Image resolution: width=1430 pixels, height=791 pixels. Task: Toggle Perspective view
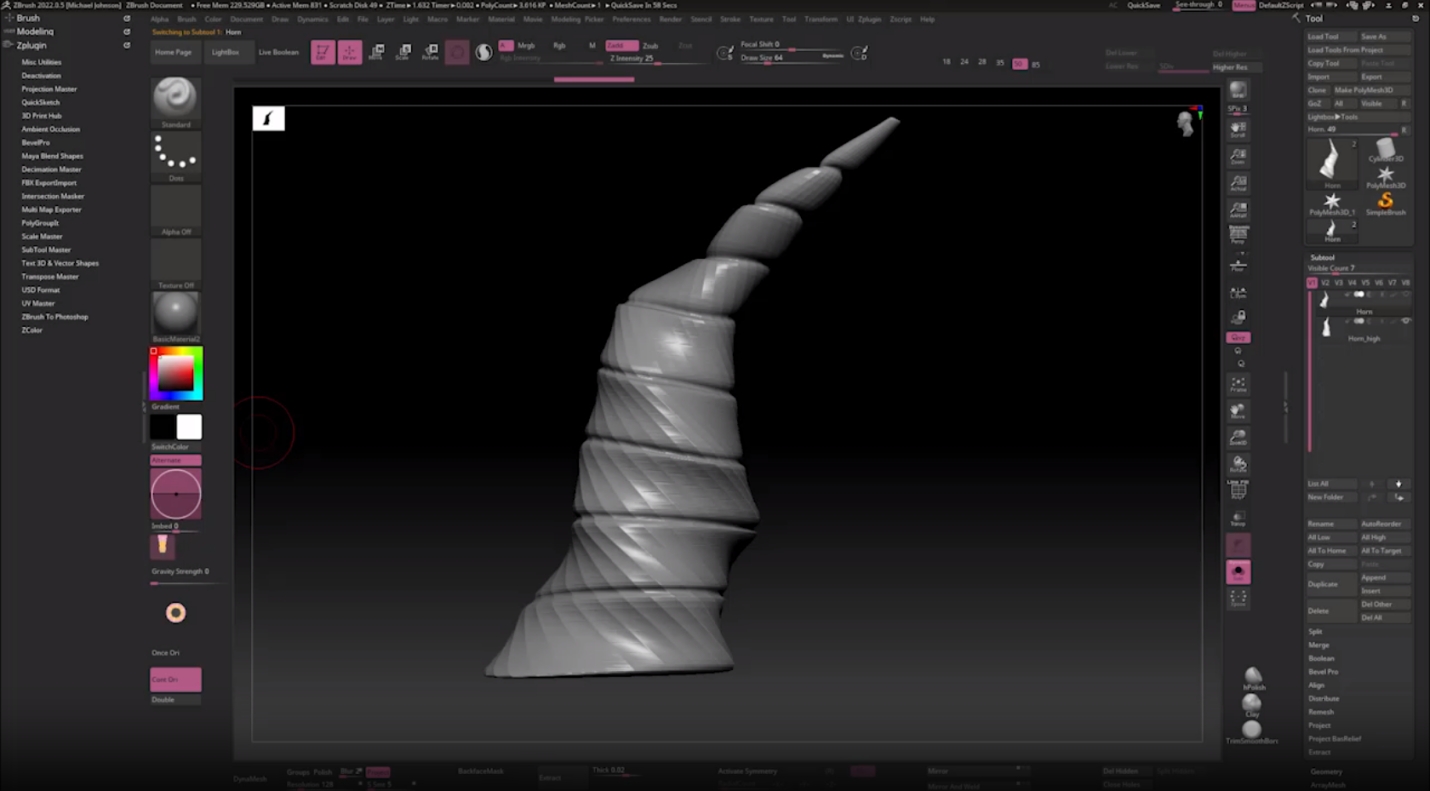pyautogui.click(x=1238, y=236)
